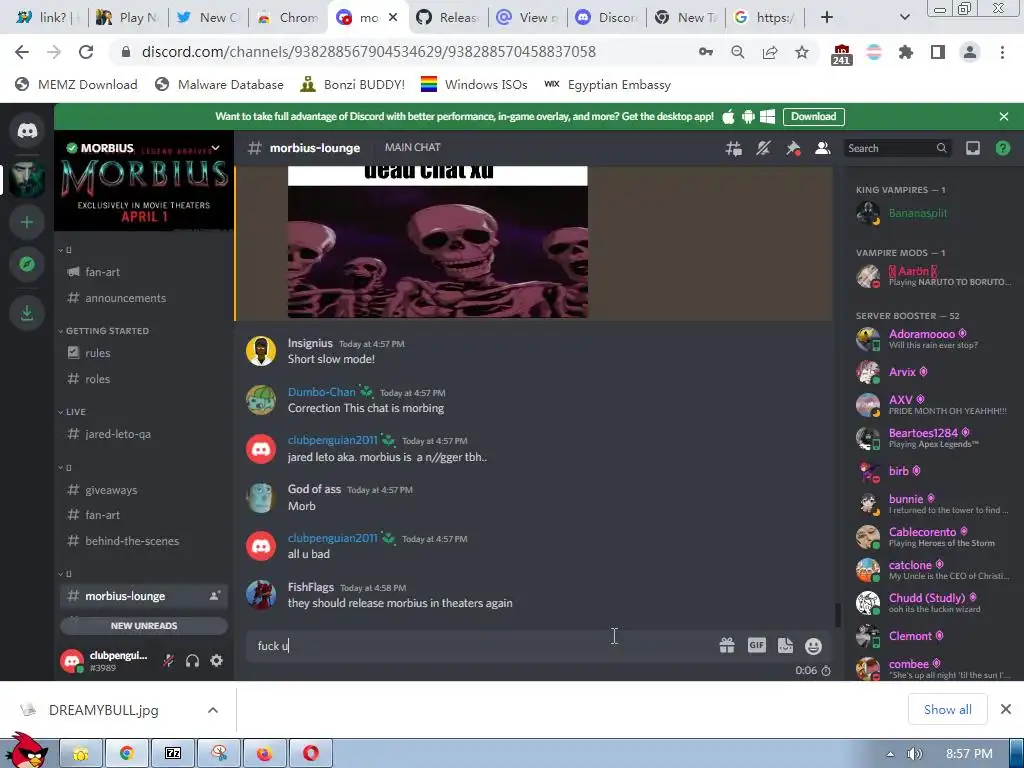This screenshot has height=768, width=1024.
Task: Open Threads icon in channel header
Action: click(733, 148)
